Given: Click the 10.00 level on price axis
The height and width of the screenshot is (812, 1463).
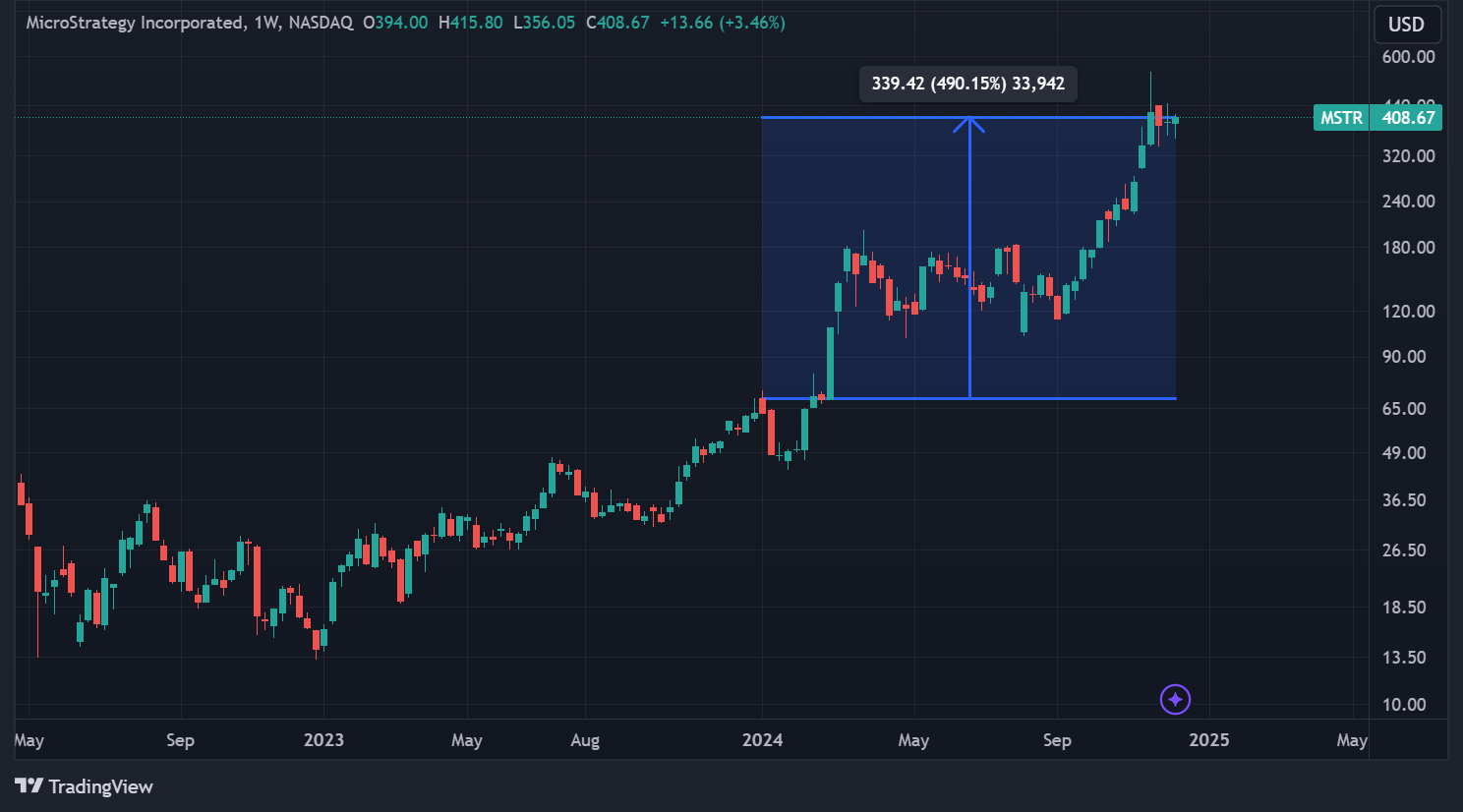Looking at the screenshot, I should click(x=1404, y=704).
